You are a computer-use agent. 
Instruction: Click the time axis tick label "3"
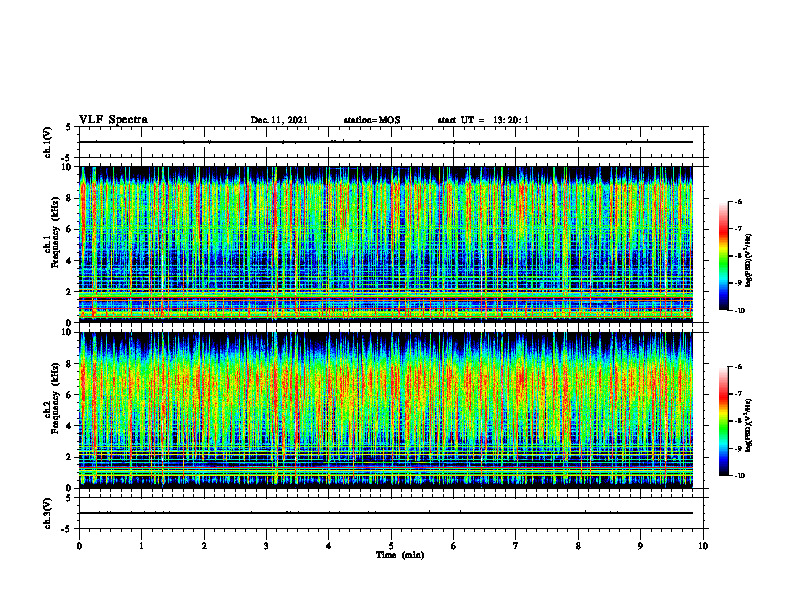coord(266,546)
